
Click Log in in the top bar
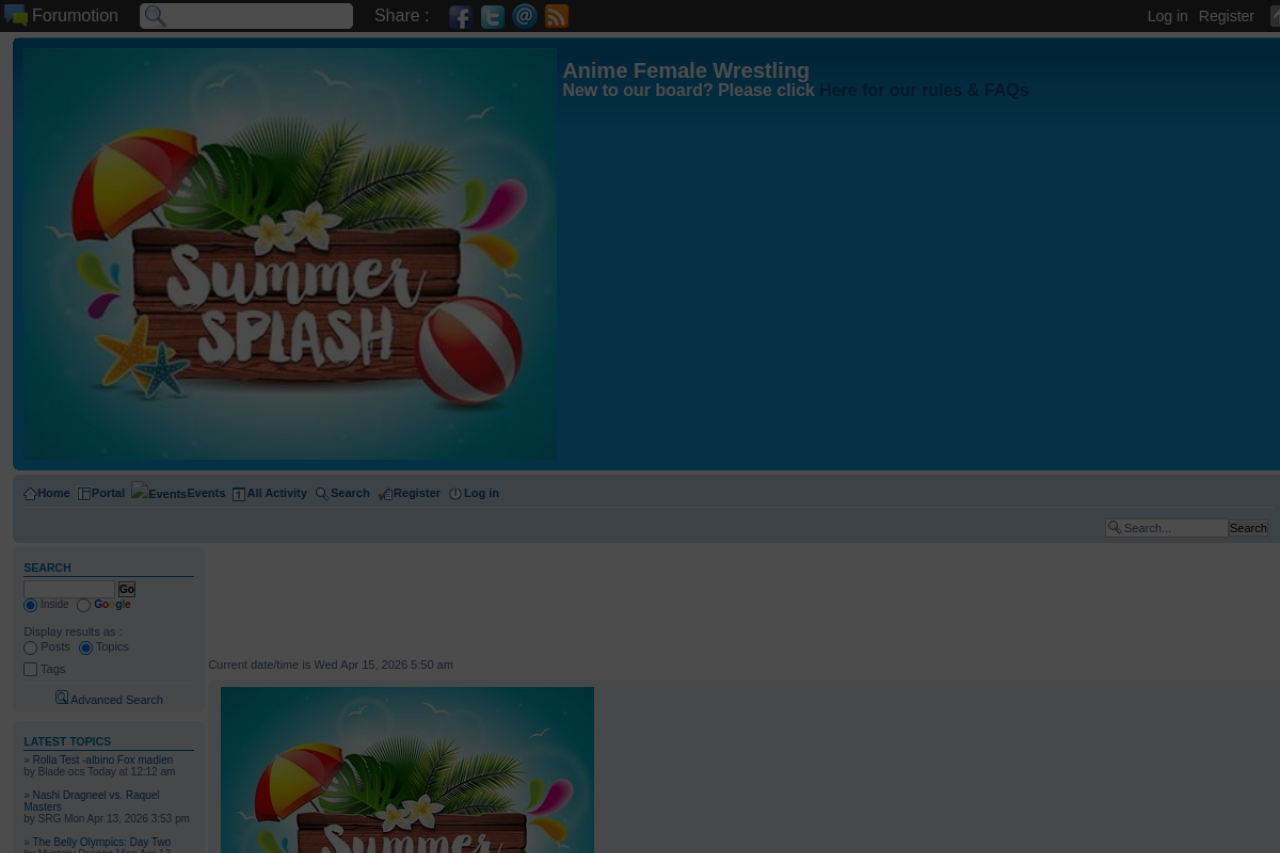click(1167, 16)
